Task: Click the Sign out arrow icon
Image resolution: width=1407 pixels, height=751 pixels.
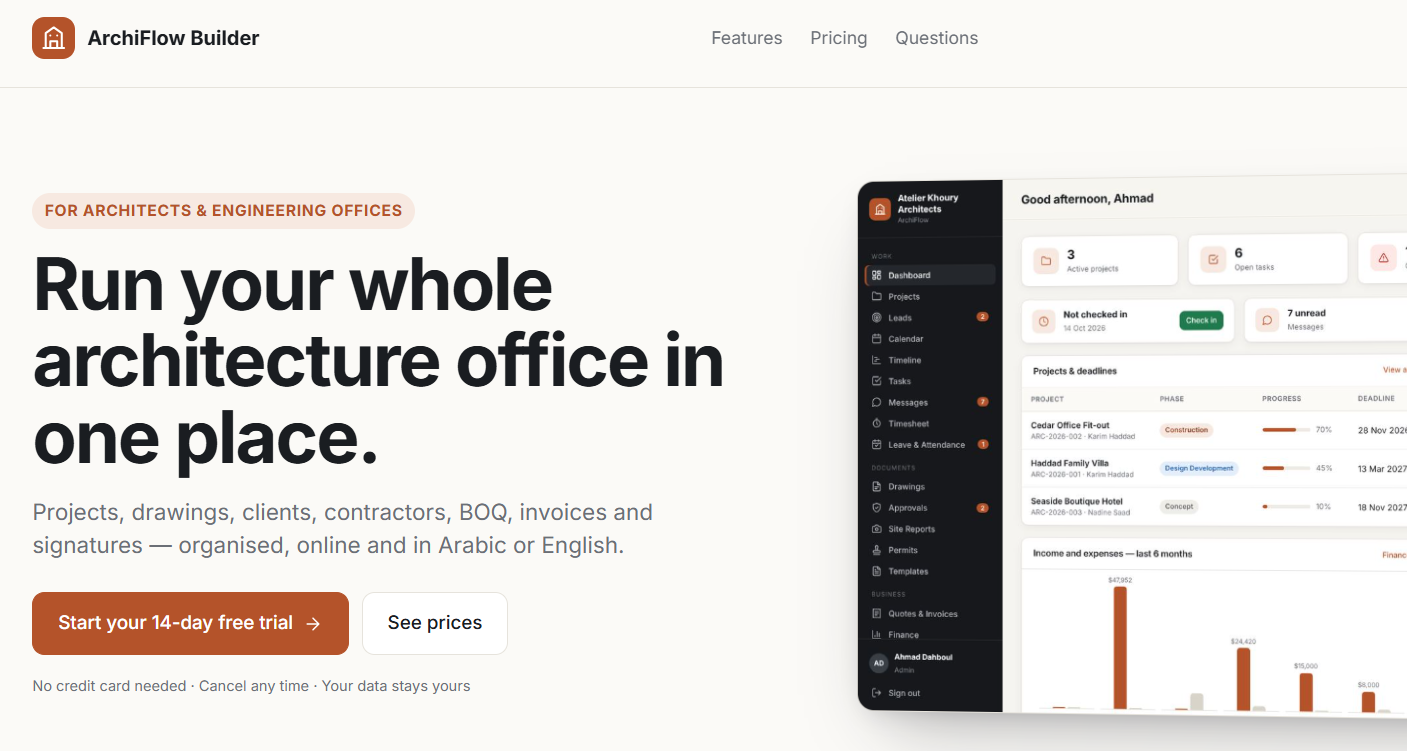Action: point(877,693)
